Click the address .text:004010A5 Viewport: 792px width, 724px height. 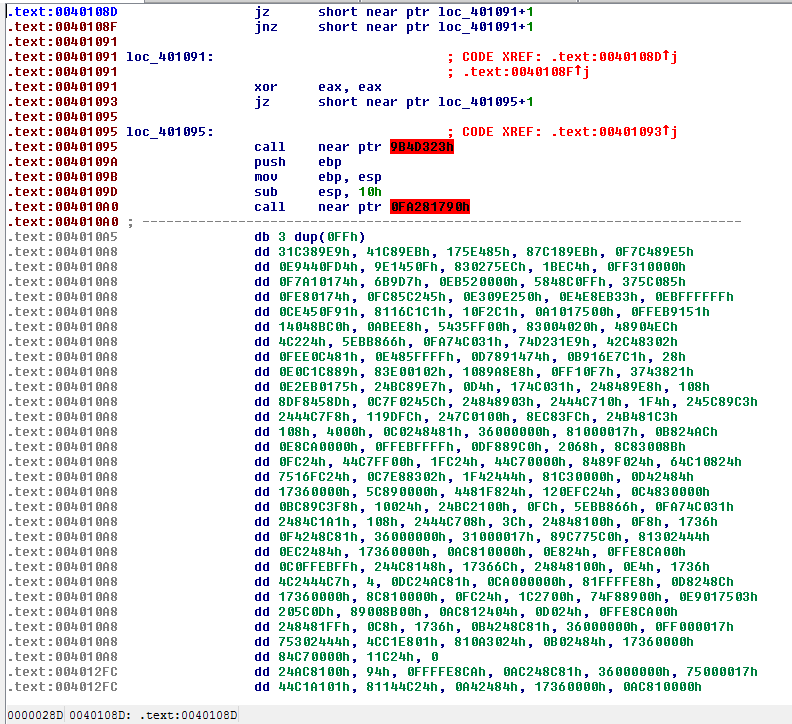[x=62, y=237]
